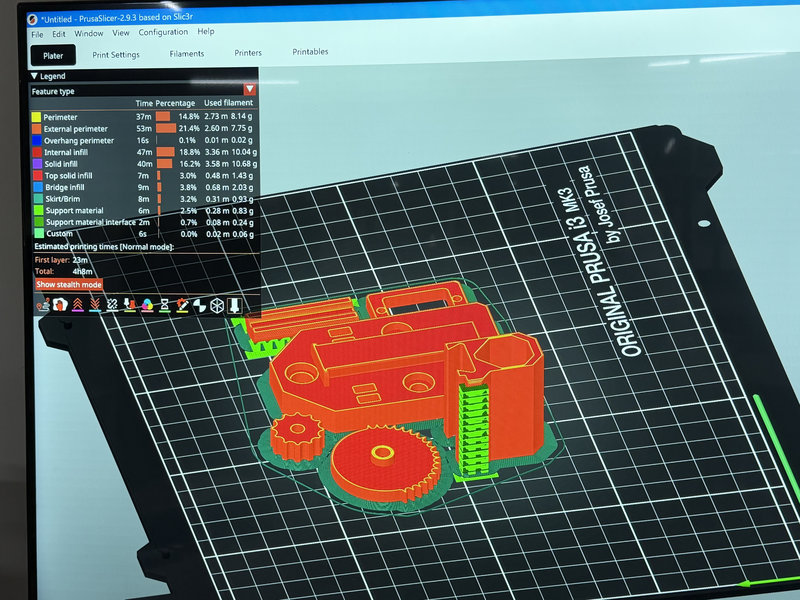This screenshot has width=800, height=600.
Task: Toggle Tool changes icon in legend
Action: coord(130,305)
